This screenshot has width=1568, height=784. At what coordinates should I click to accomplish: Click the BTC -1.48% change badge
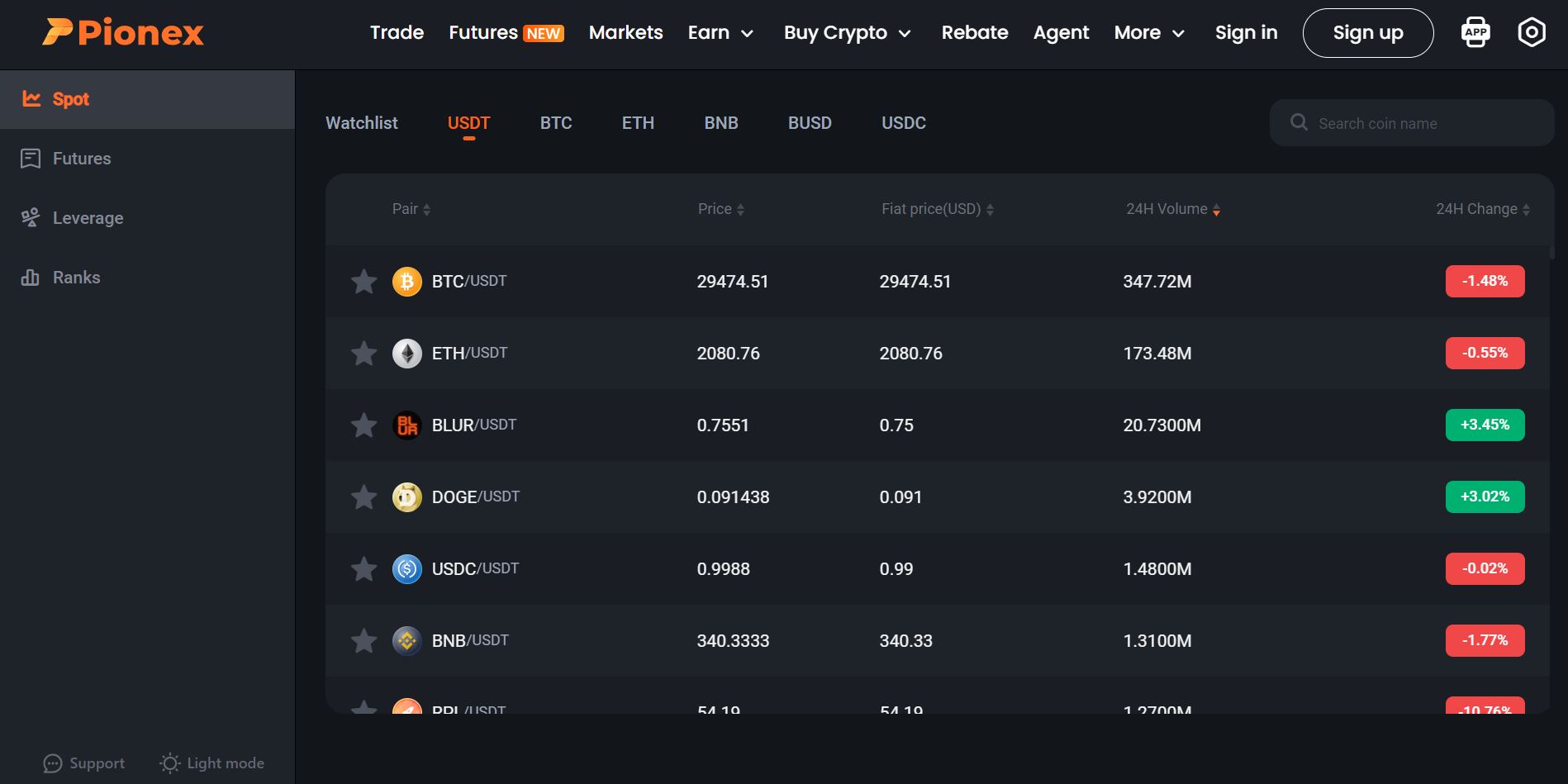point(1485,282)
